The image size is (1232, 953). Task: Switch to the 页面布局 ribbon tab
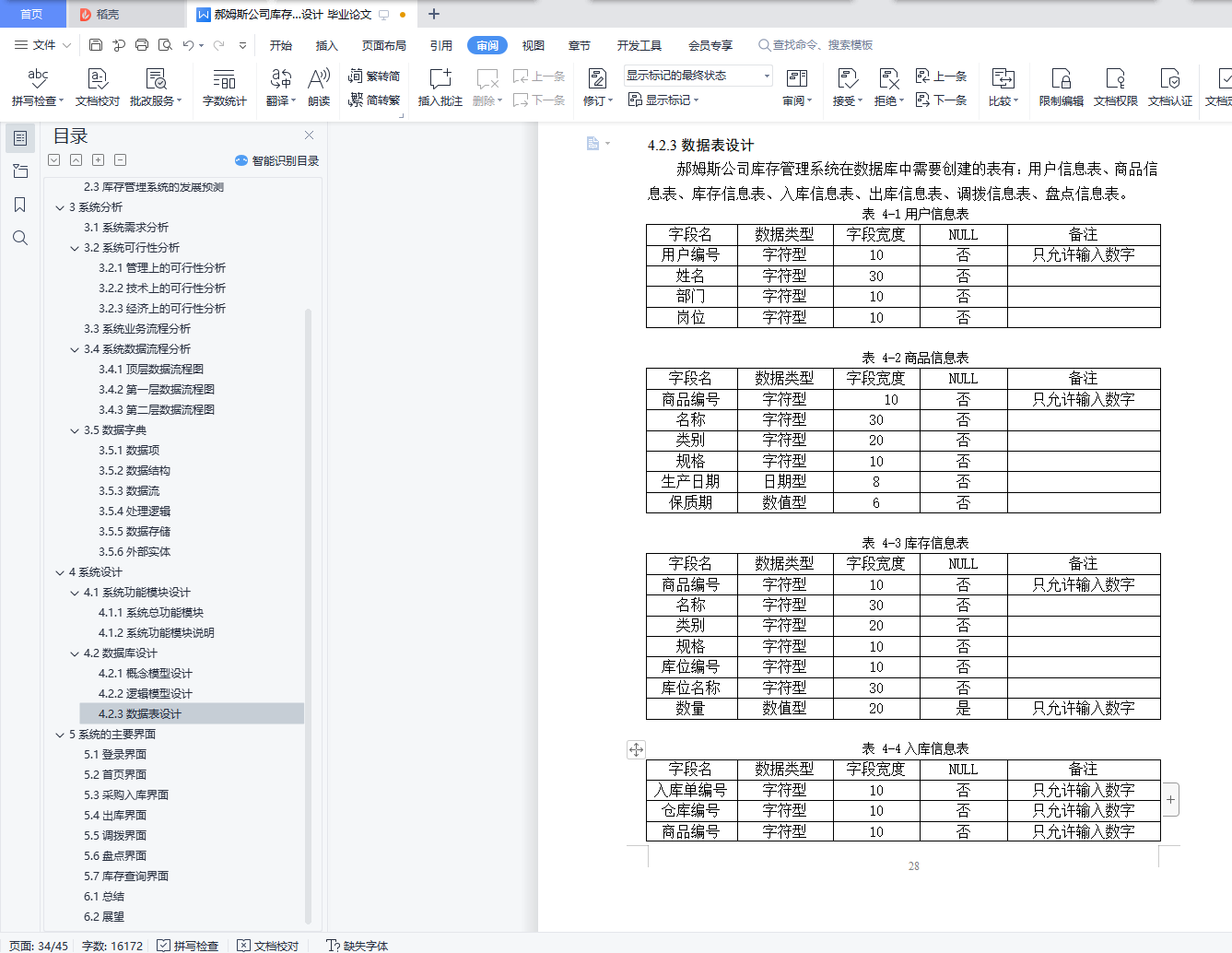coord(384,45)
